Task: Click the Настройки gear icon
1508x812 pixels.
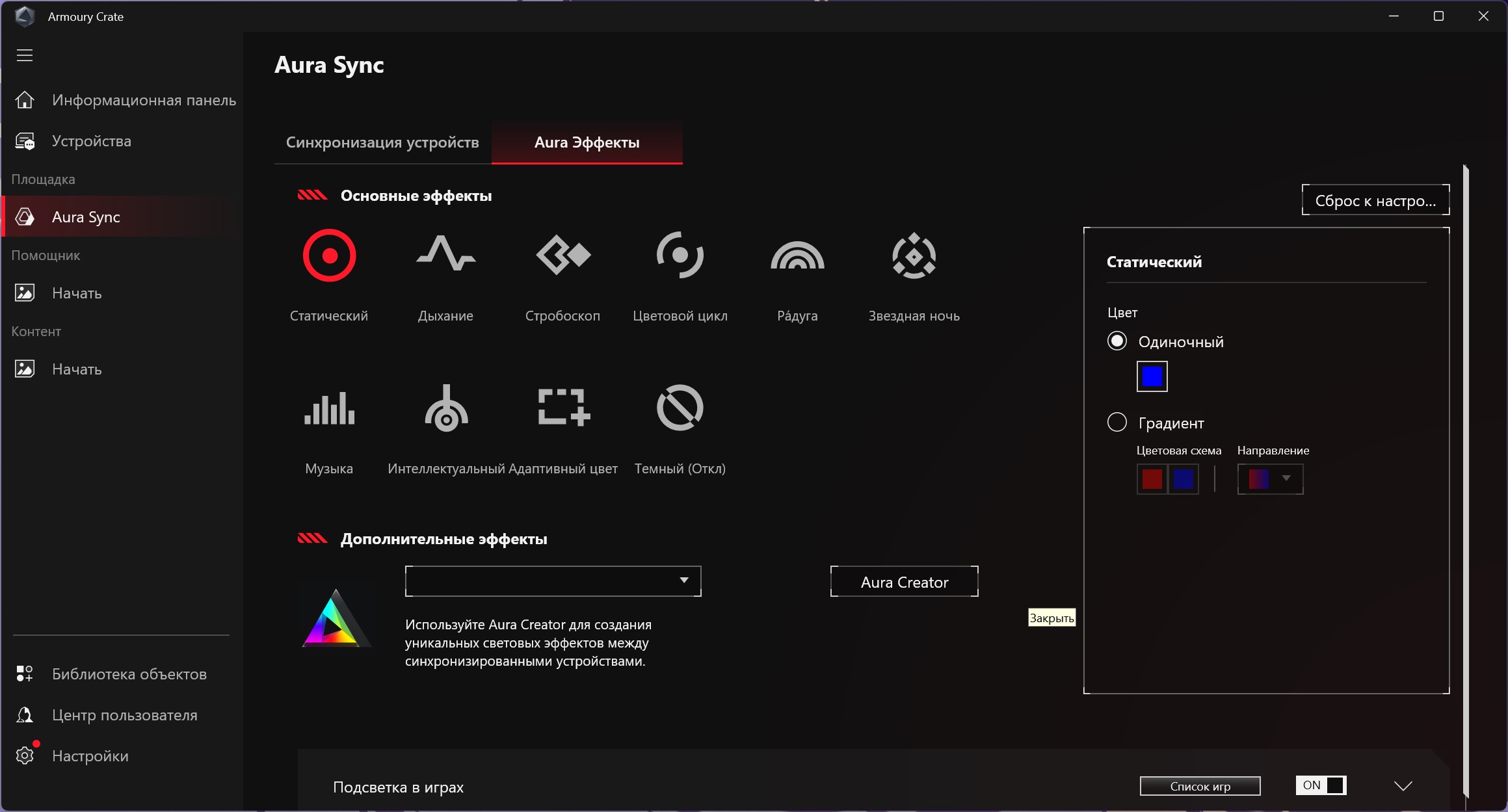Action: click(25, 756)
